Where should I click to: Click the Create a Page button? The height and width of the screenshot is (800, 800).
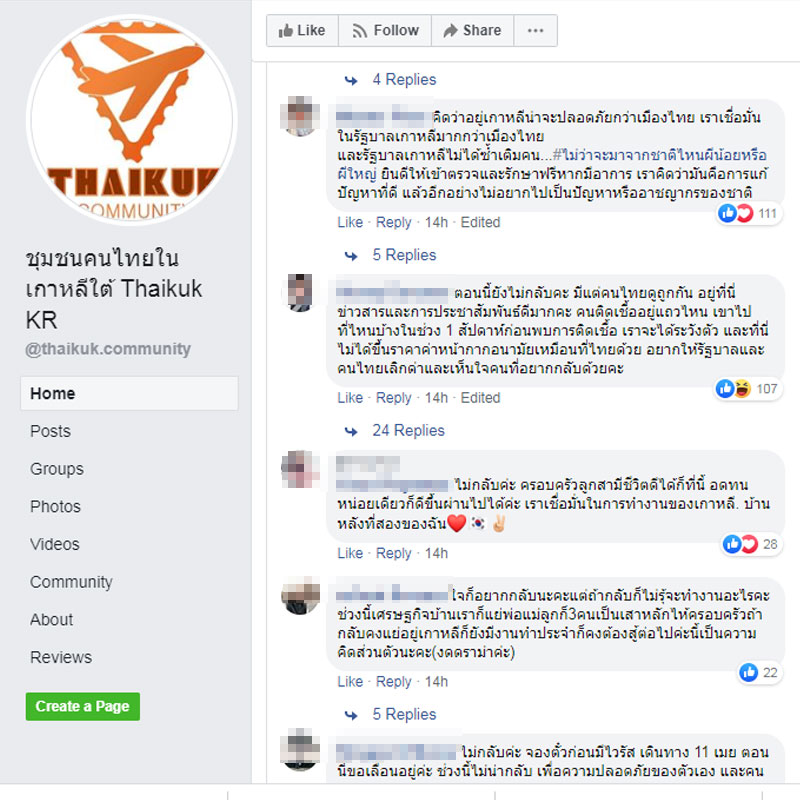point(83,706)
